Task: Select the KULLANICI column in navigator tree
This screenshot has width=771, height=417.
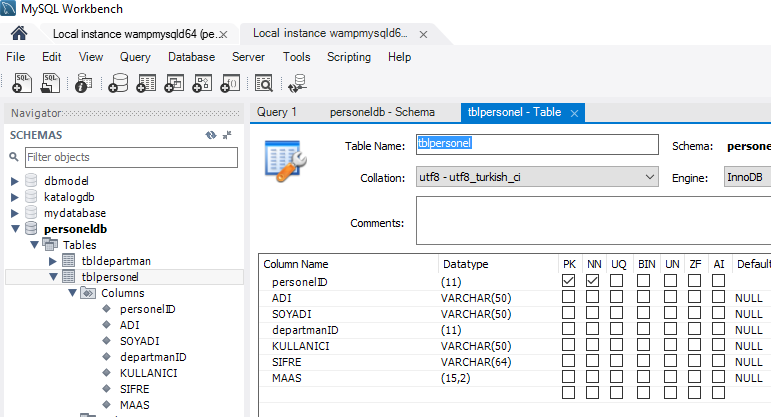Action: (x=148, y=373)
